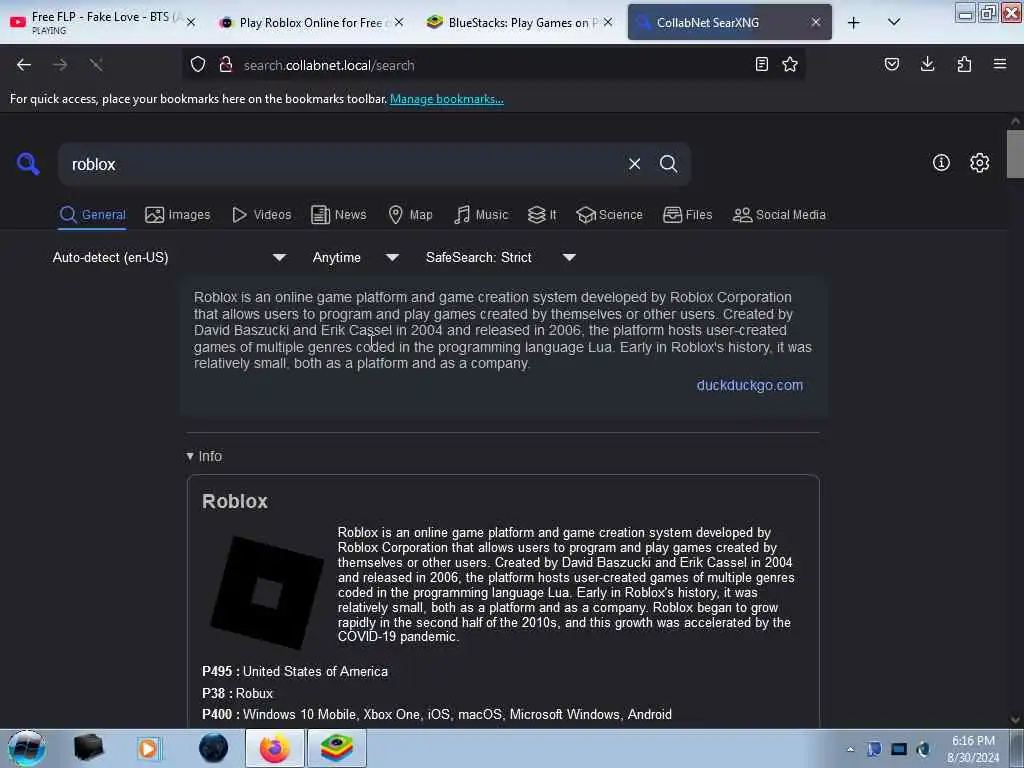
Task: Click the site security padlock icon
Action: click(226, 65)
